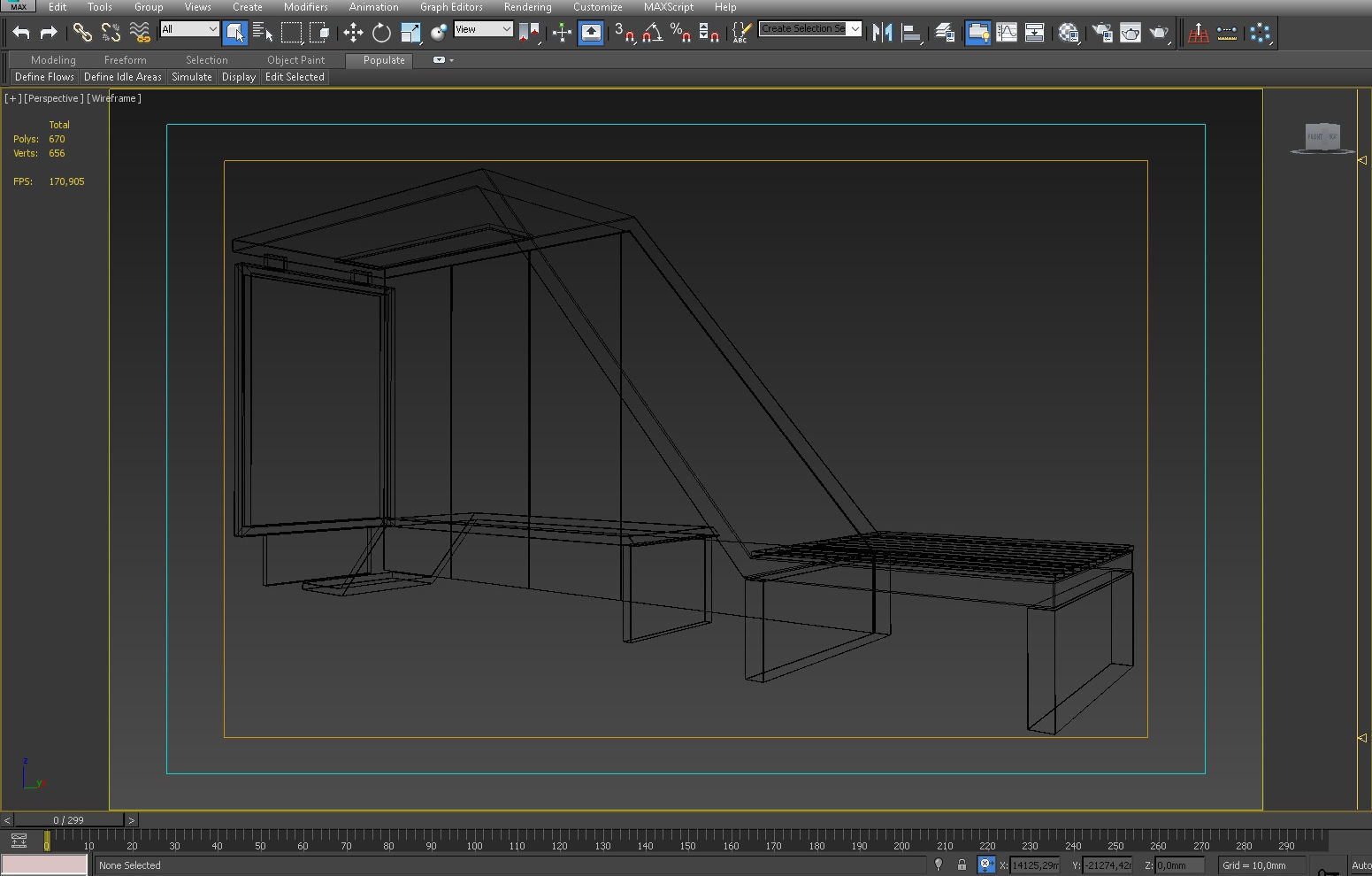Image resolution: width=1372 pixels, height=876 pixels.
Task: Switch to the Selection ribbon tab
Action: 207,60
